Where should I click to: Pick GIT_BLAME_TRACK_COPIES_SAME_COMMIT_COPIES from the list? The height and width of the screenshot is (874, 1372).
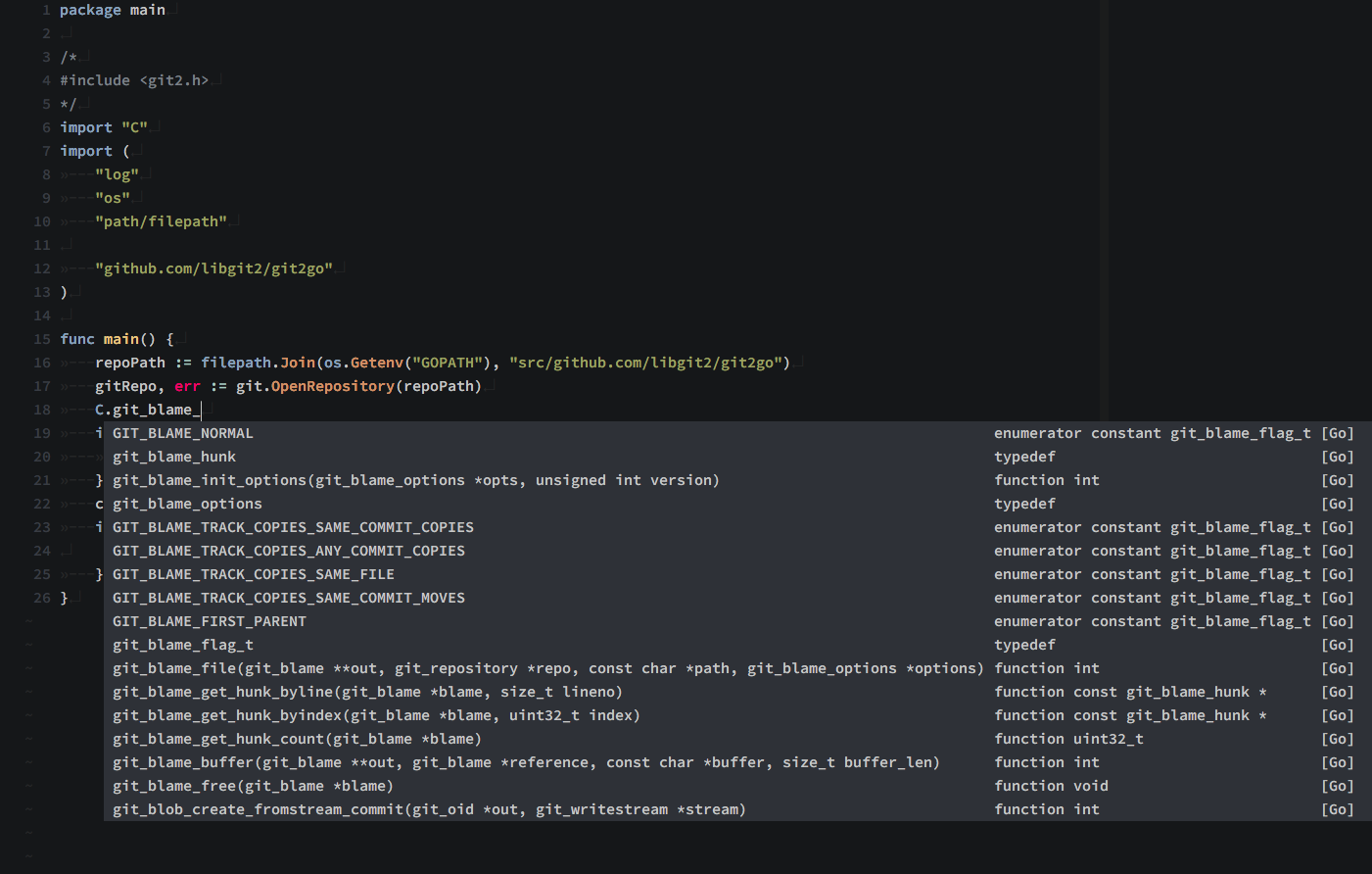click(x=293, y=526)
